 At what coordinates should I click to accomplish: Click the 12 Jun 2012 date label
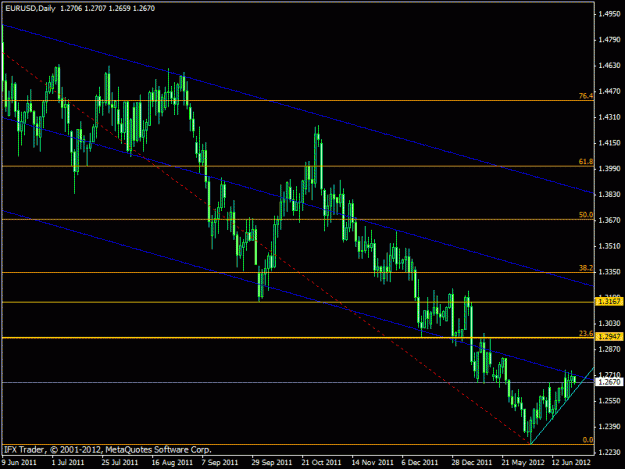(x=571, y=462)
